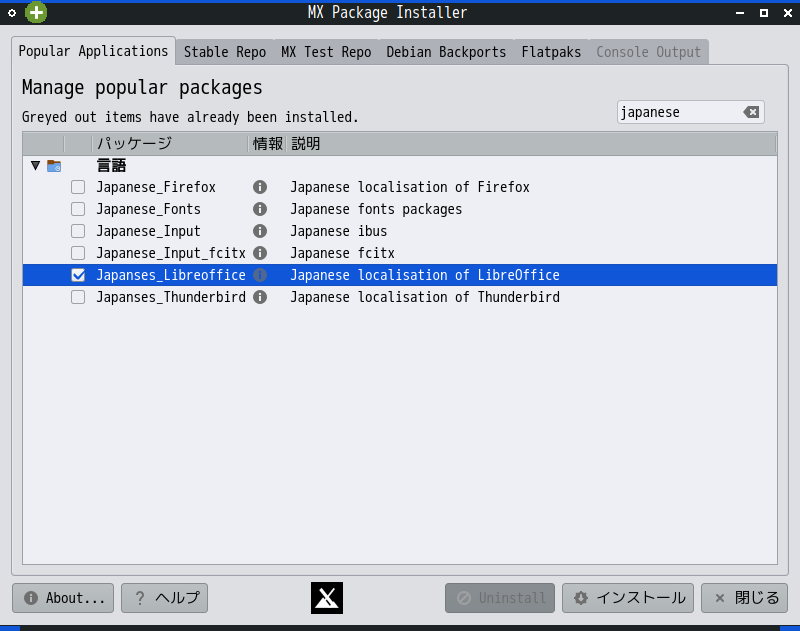This screenshot has height=631, width=800.
Task: Open the Stable Repo tab
Action: (x=225, y=52)
